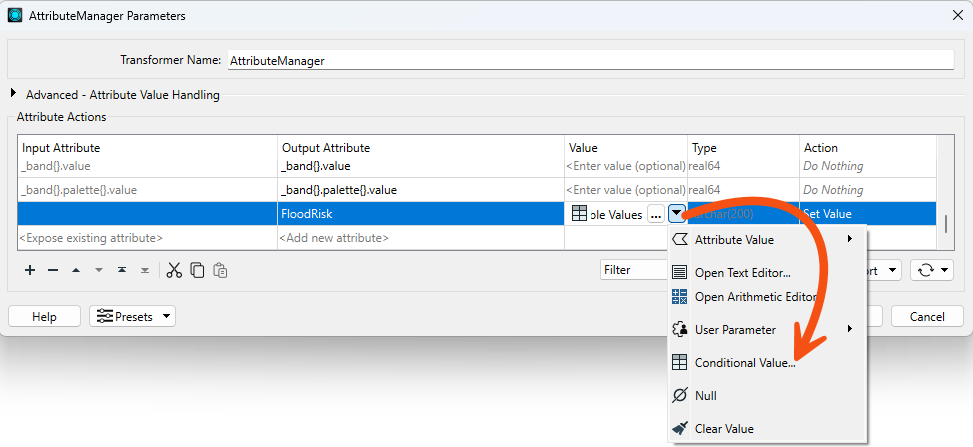Click the Type column header
This screenshot has height=447, width=973.
click(743, 148)
